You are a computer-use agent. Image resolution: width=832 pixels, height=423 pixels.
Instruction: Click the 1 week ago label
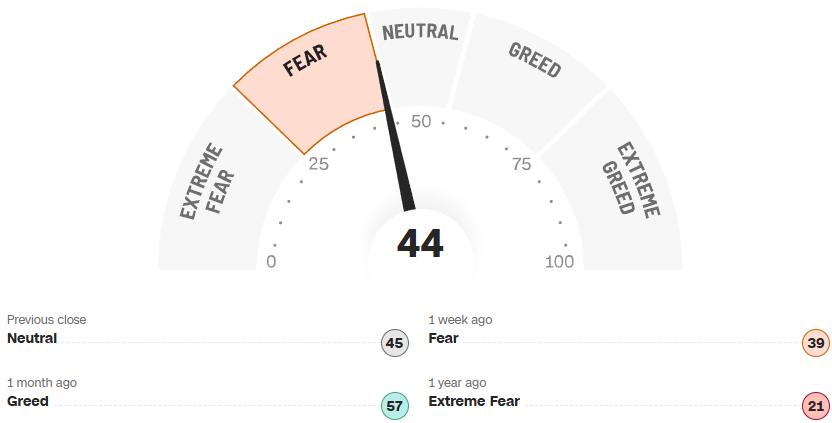(x=460, y=320)
